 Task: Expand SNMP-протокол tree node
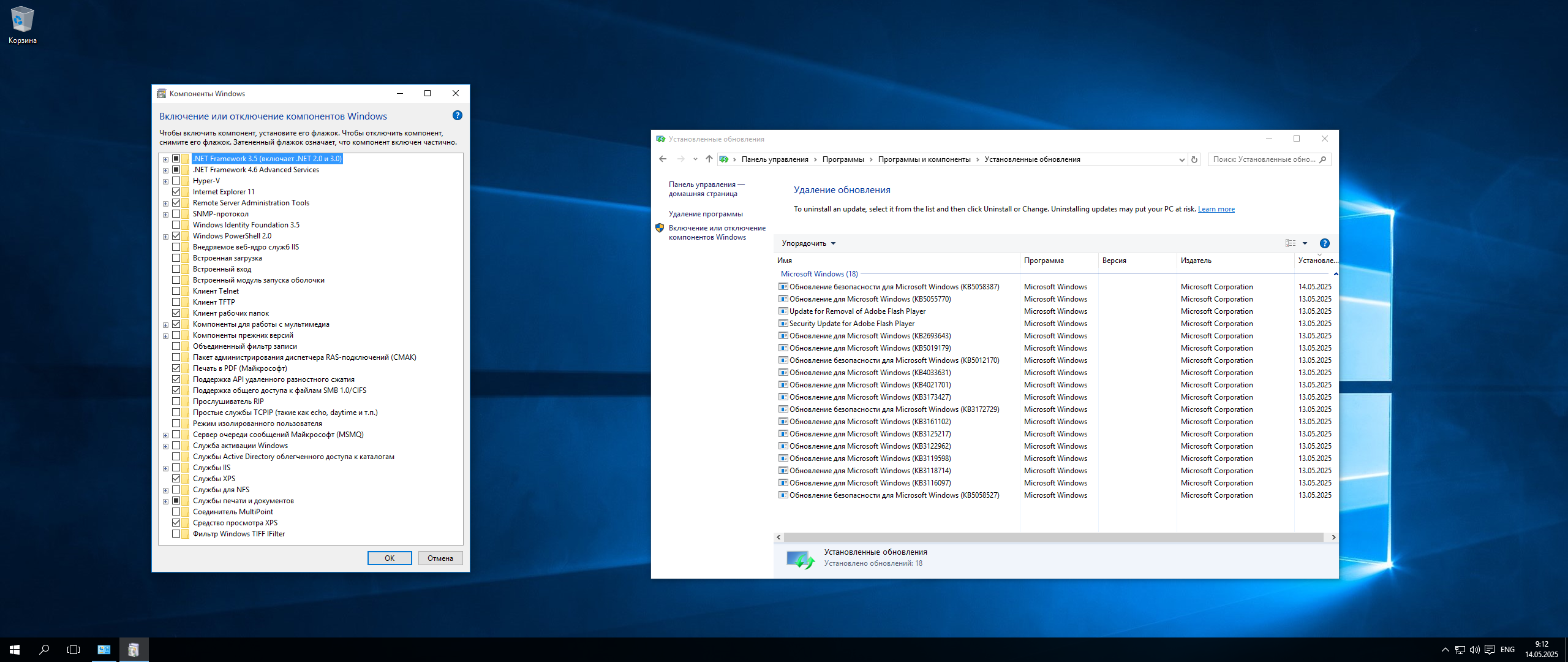click(165, 215)
